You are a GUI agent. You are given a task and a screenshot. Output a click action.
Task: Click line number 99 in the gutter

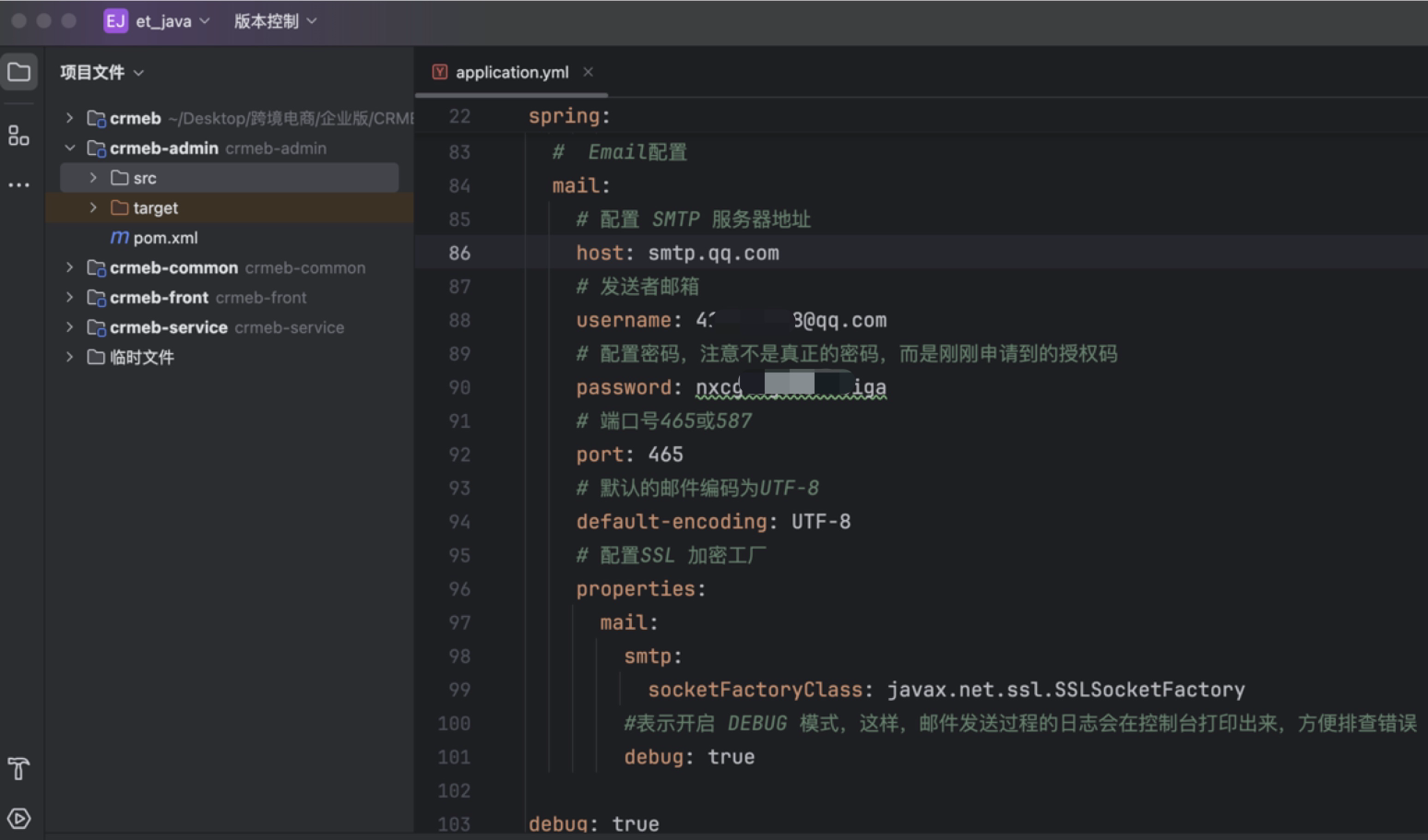point(459,690)
